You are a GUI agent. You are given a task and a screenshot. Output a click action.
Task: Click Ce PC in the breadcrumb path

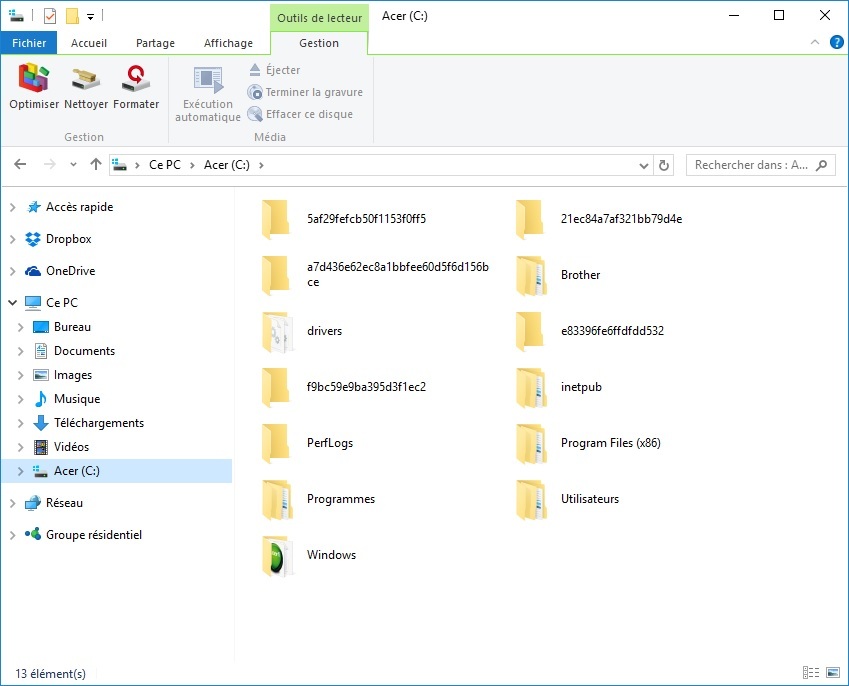[165, 165]
